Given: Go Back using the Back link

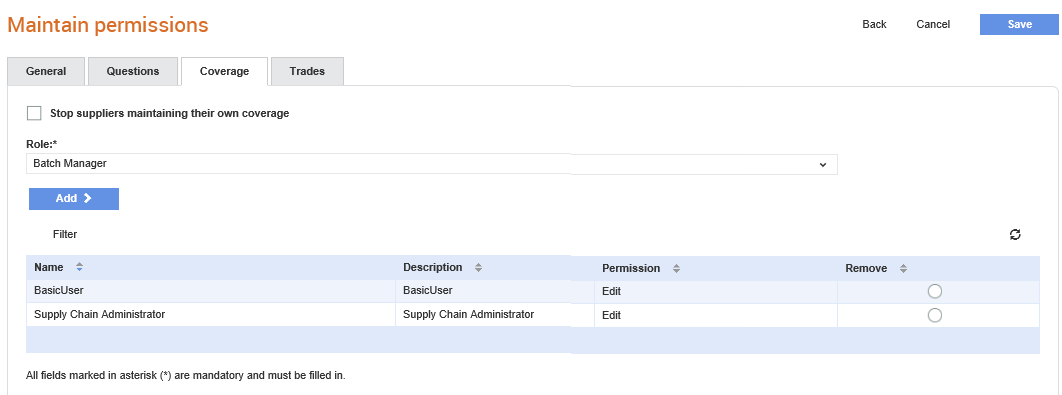Looking at the screenshot, I should (x=874, y=24).
